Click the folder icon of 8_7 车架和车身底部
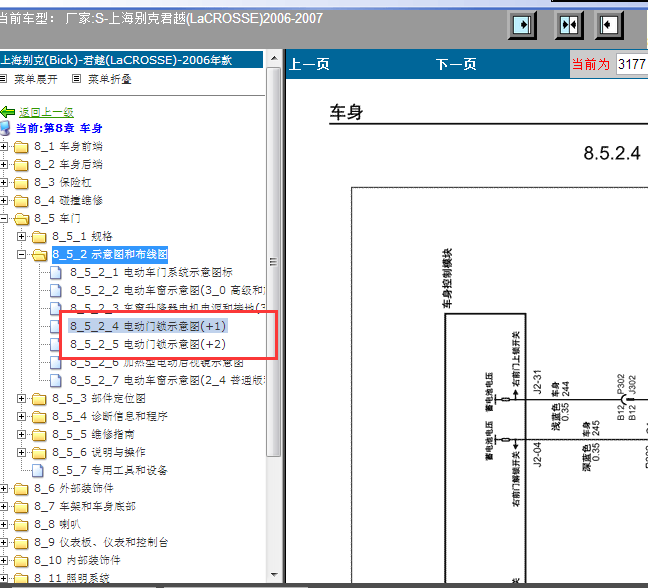The height and width of the screenshot is (588, 648). point(21,507)
